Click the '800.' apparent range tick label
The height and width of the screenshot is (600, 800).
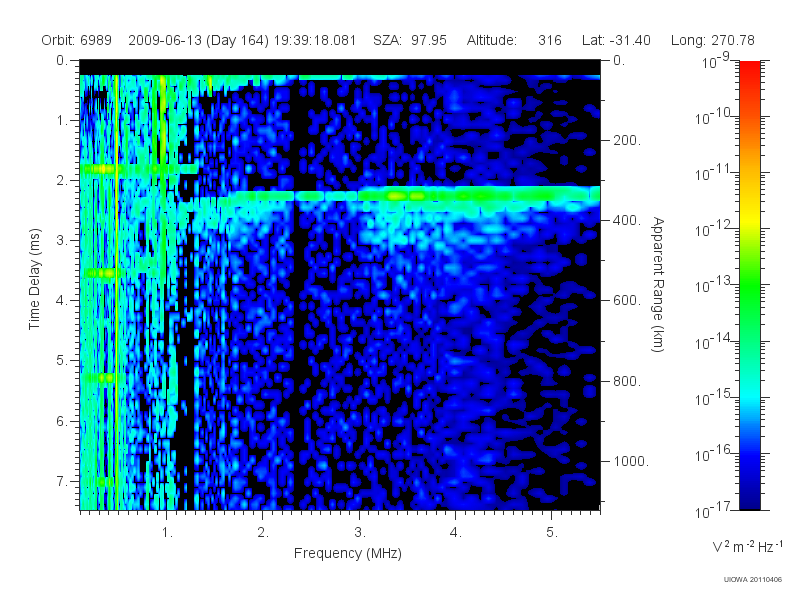click(x=627, y=381)
